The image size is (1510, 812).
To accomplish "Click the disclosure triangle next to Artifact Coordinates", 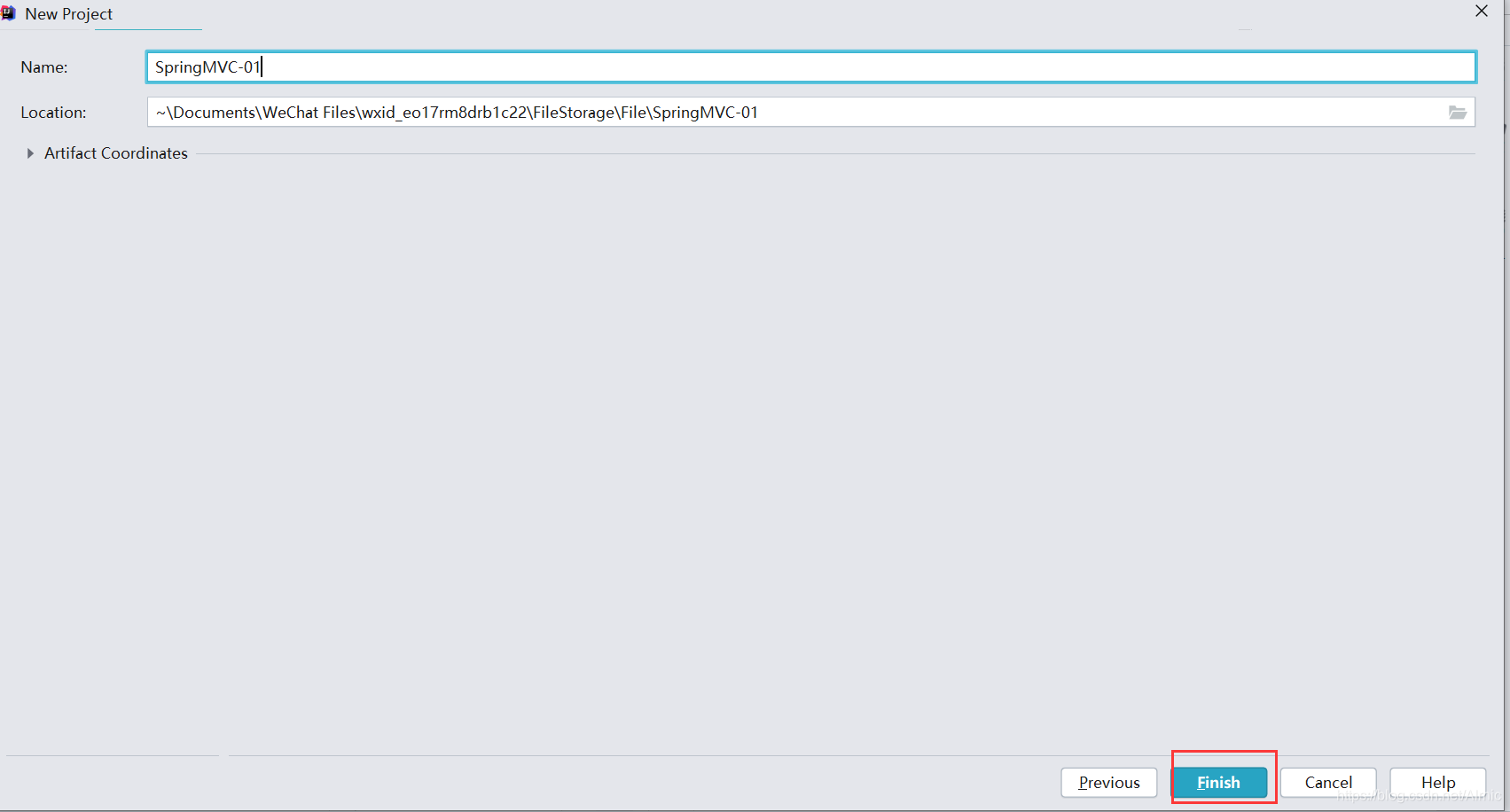I will [31, 152].
